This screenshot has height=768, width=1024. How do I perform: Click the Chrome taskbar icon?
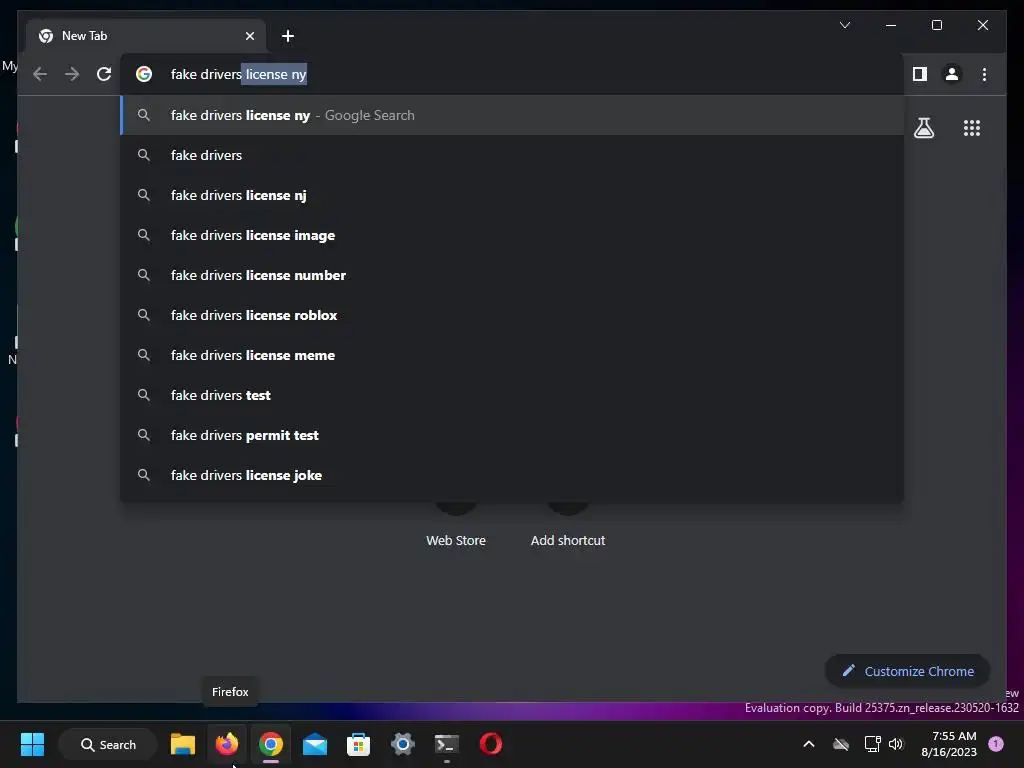(x=270, y=744)
